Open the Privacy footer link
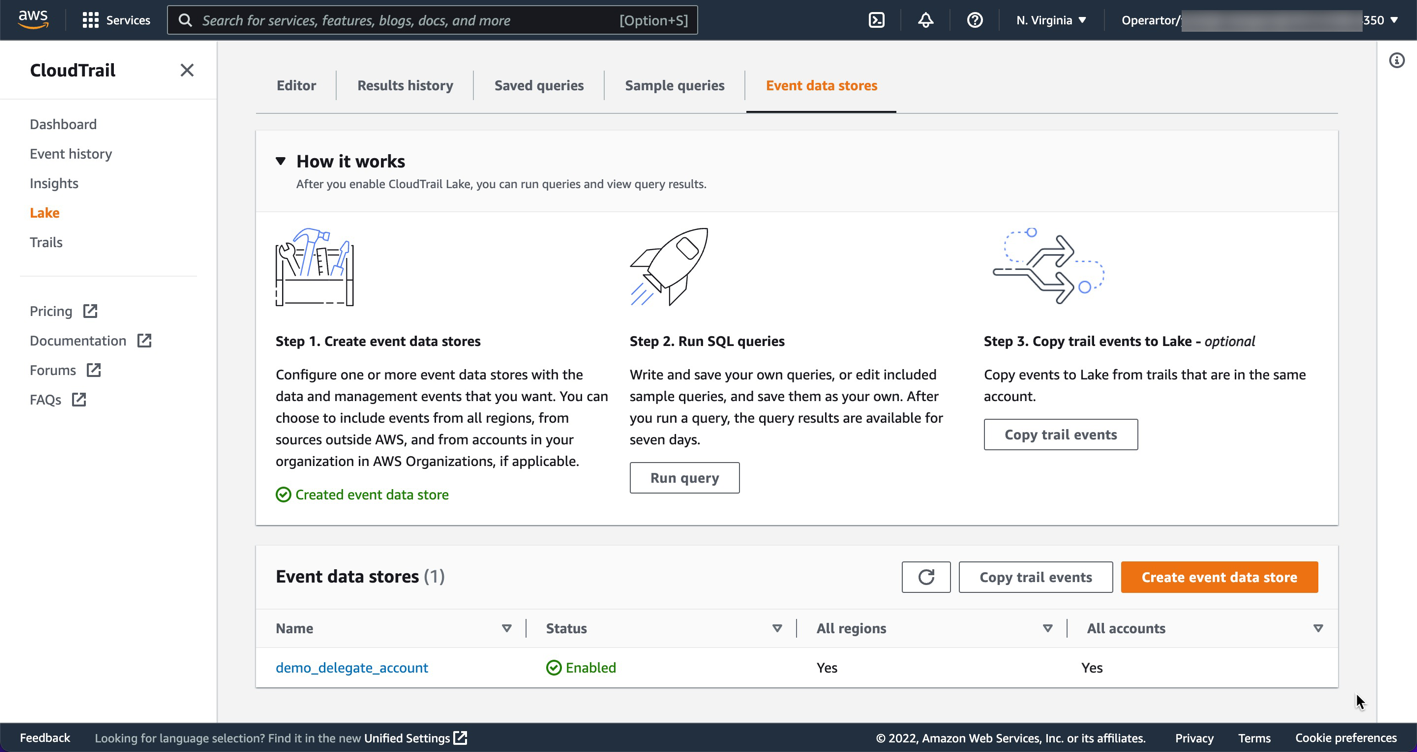 (x=1194, y=738)
